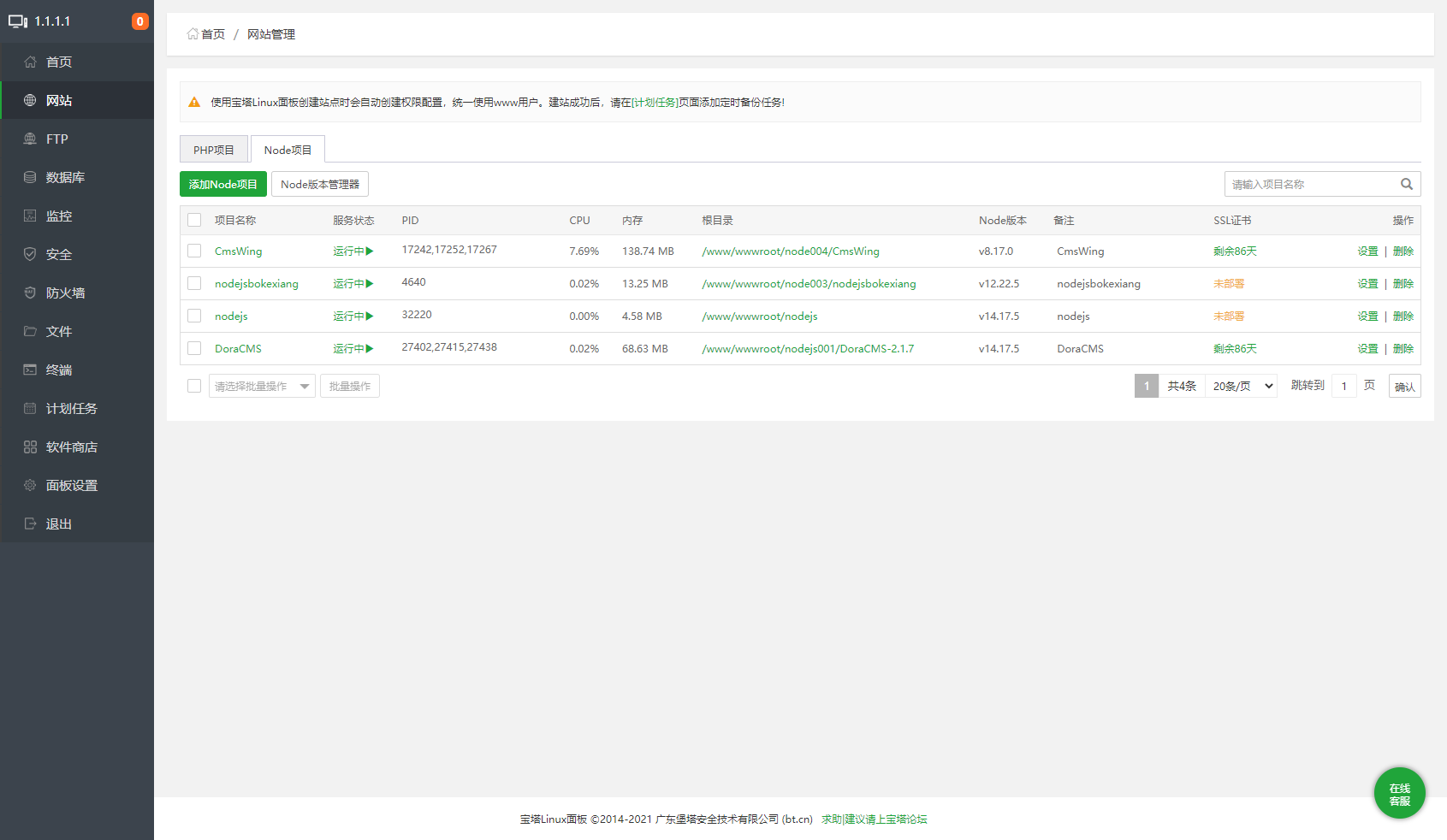Open the 终端 terminal icon

(x=30, y=370)
